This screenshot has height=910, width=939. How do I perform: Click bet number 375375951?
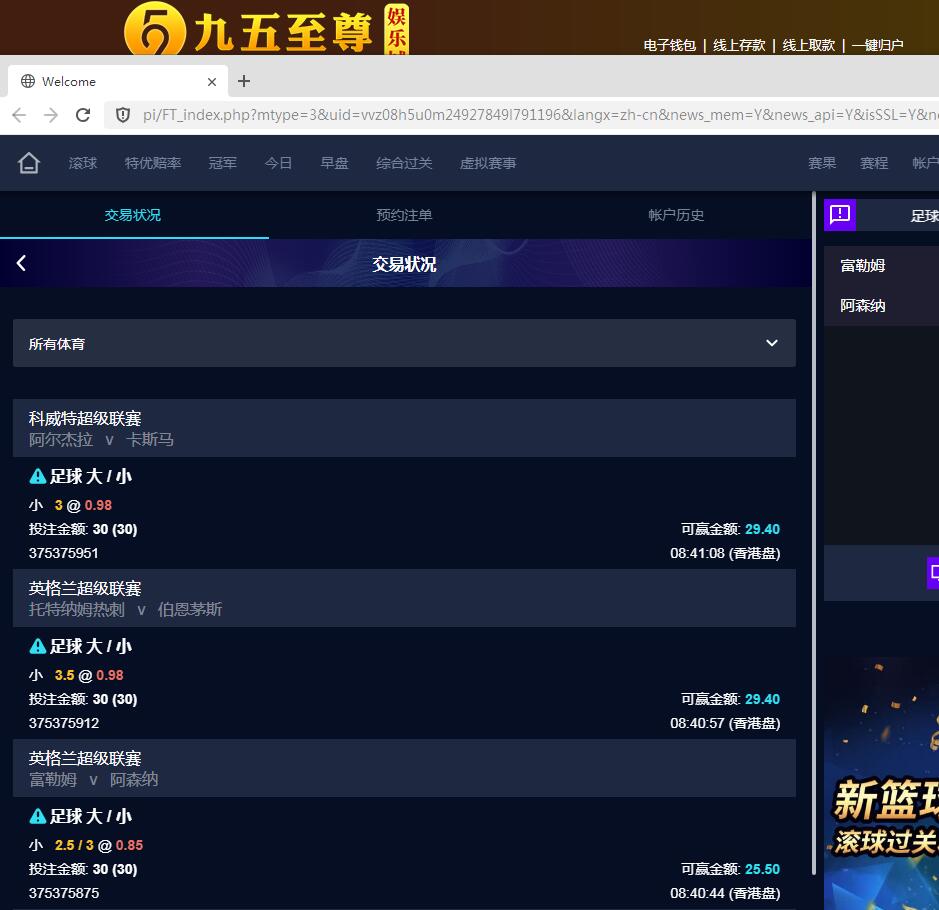click(63, 553)
